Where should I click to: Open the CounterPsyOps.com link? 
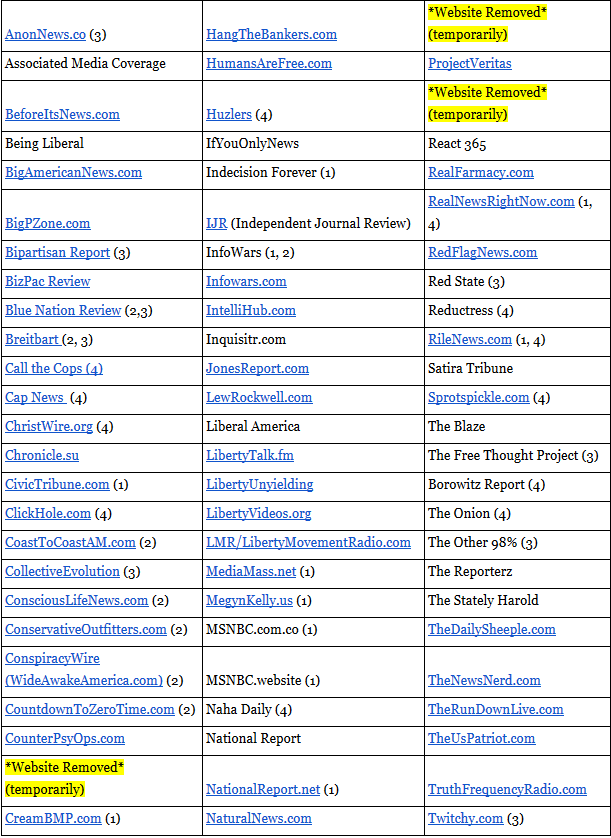pyautogui.click(x=65, y=739)
